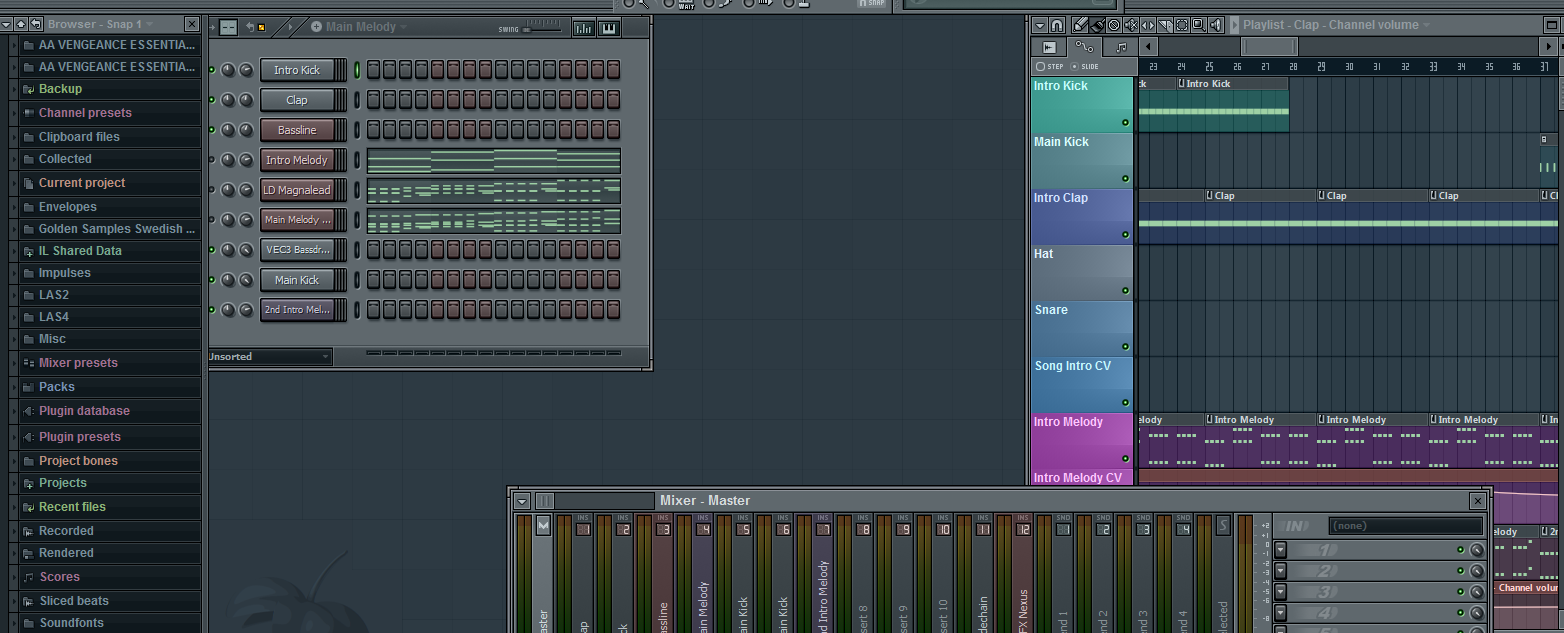Image resolution: width=1564 pixels, height=633 pixels.
Task: Mute the Clap channel via its green LED
Action: 211,100
